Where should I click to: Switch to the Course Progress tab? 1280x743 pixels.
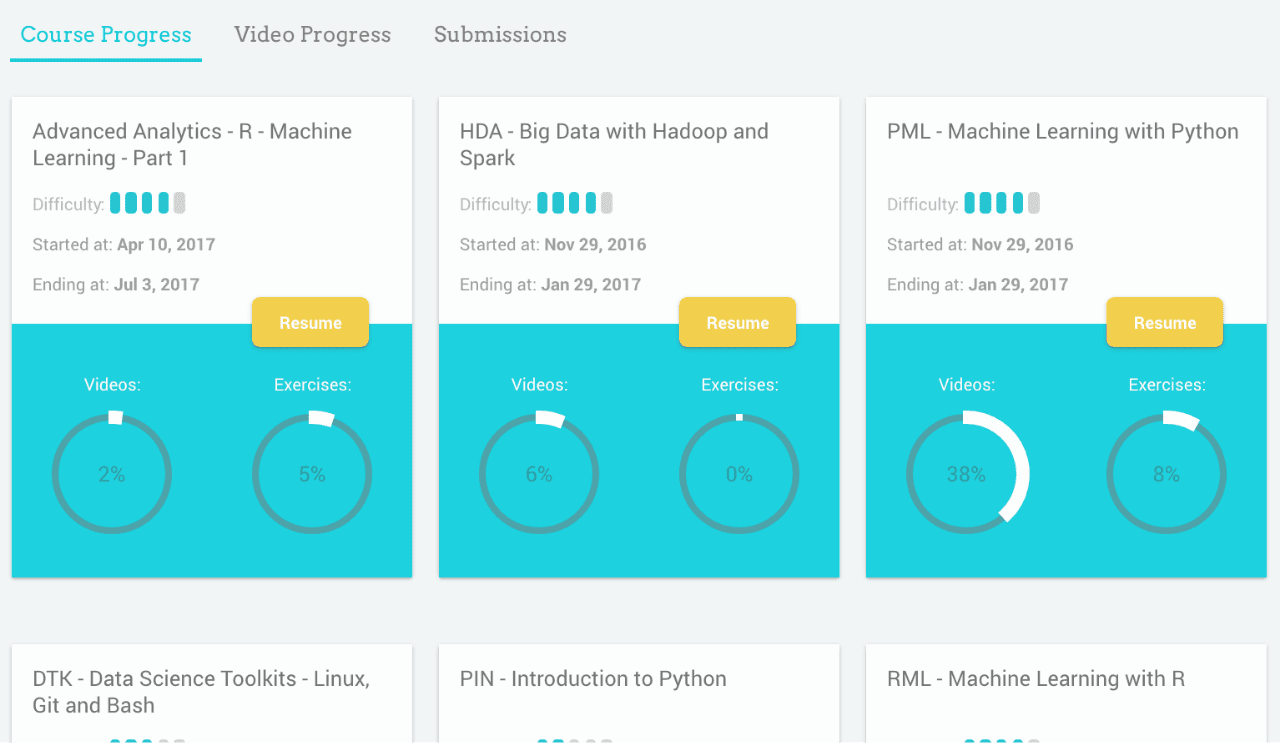[106, 35]
